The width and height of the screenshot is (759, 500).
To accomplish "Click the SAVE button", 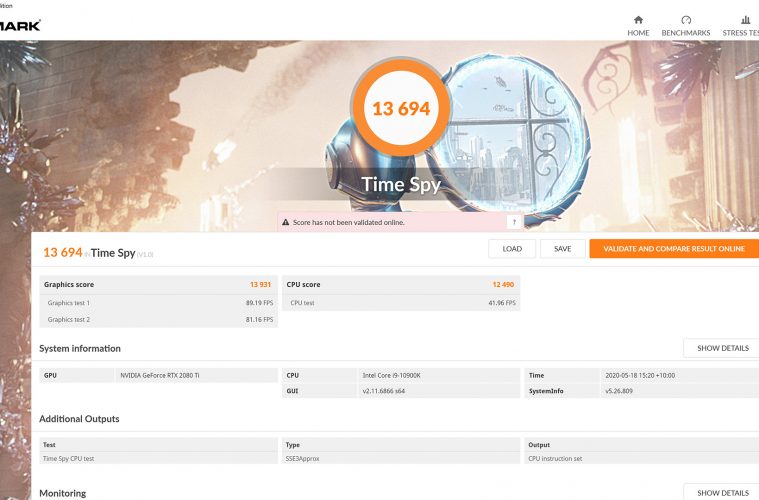I will 562,249.
